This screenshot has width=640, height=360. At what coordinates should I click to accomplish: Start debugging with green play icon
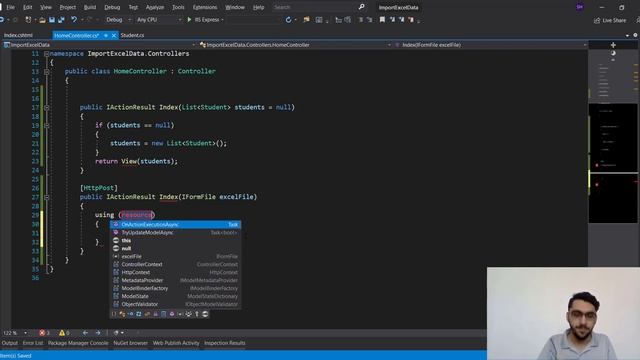(189, 20)
